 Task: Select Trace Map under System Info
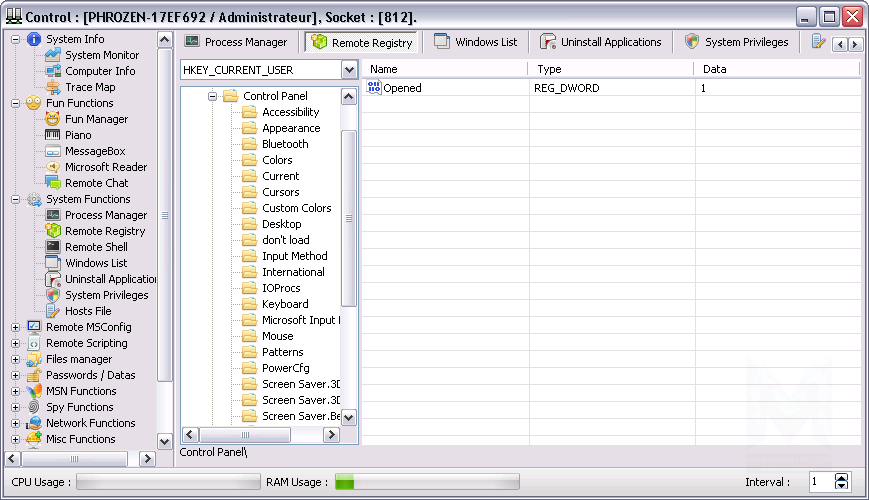(90, 87)
